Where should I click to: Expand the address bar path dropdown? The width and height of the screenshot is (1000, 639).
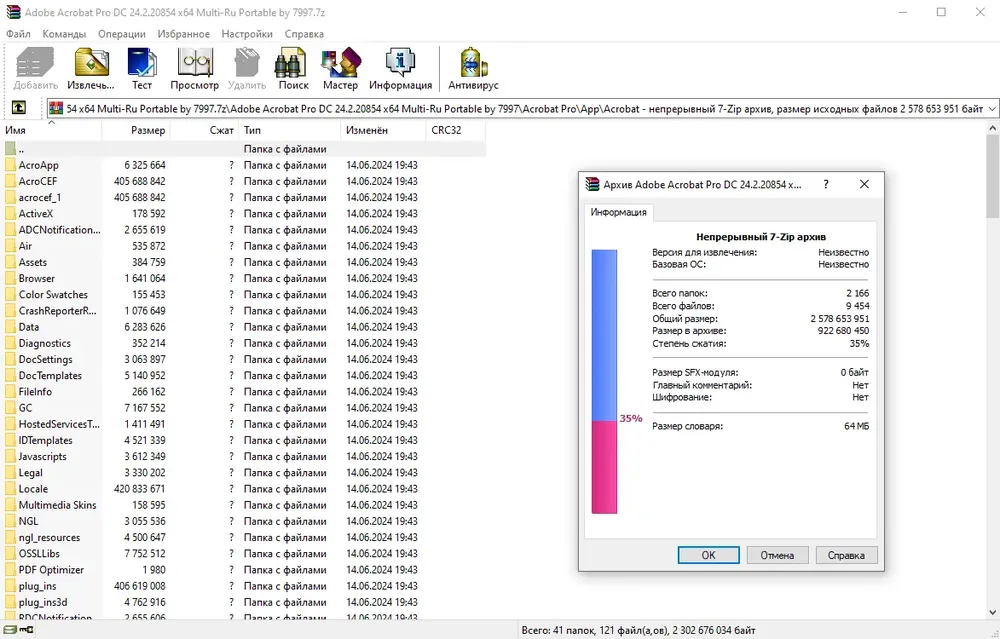point(992,109)
